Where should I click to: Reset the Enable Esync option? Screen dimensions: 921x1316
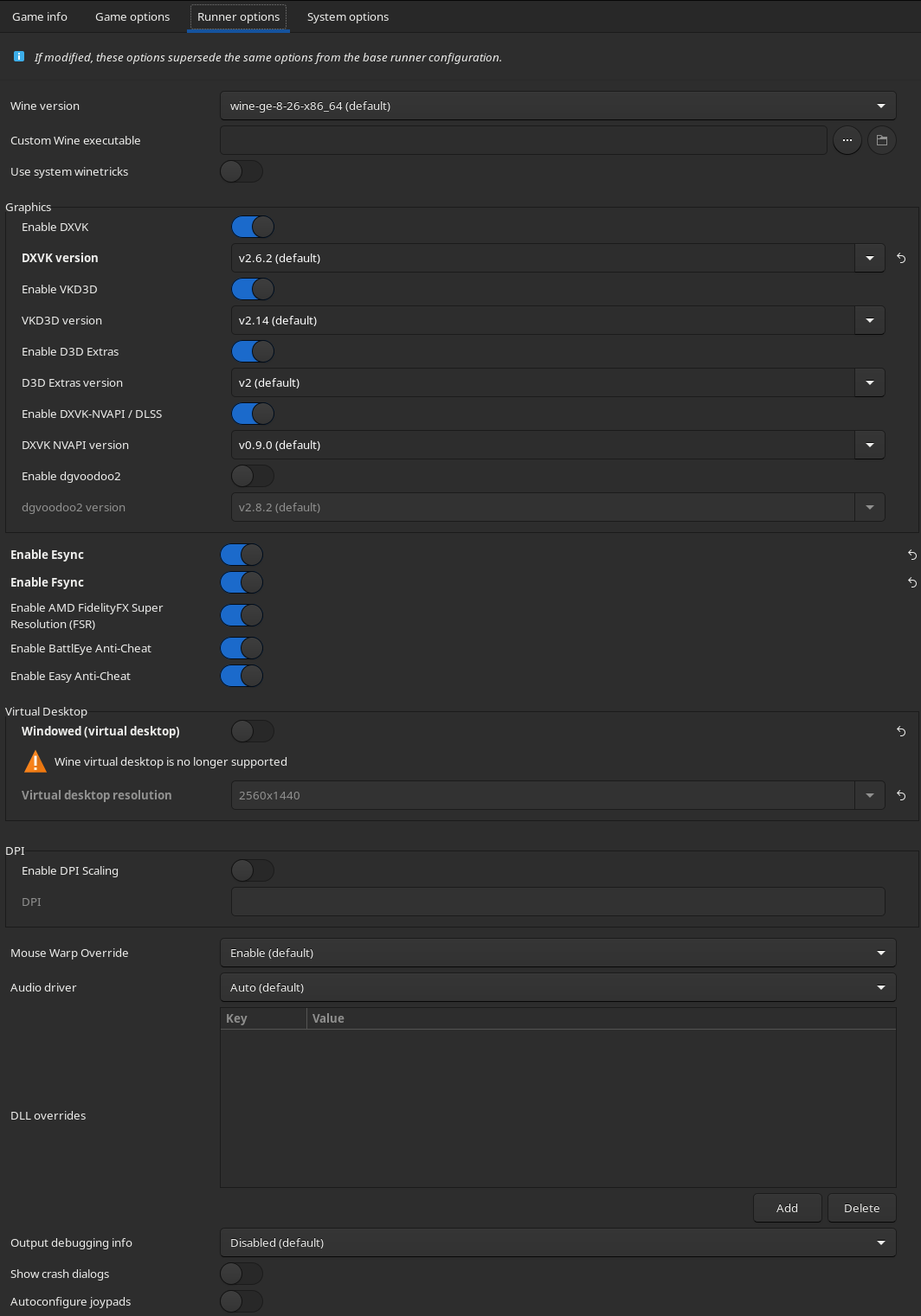pyautogui.click(x=911, y=555)
